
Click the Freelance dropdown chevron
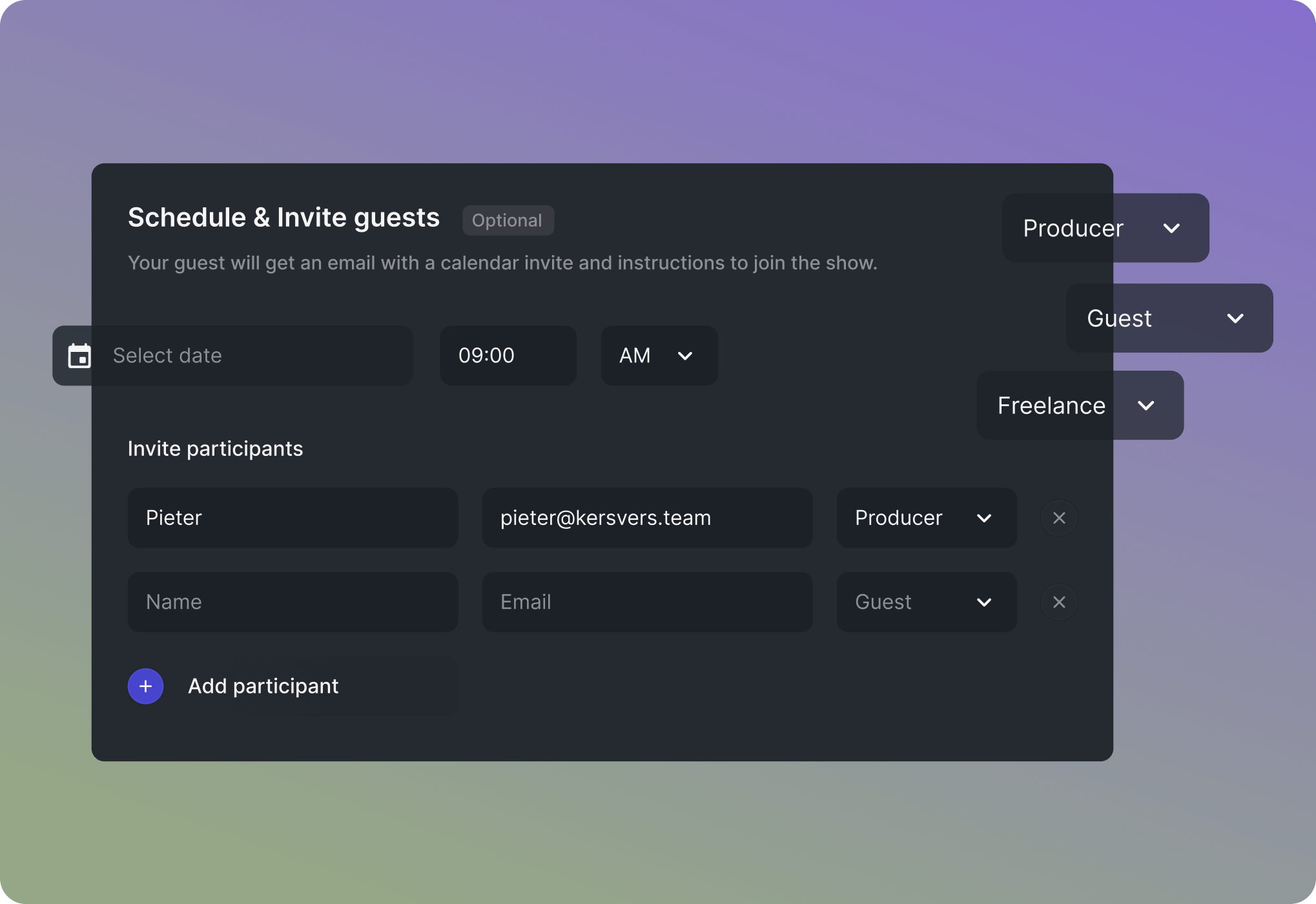click(1146, 406)
